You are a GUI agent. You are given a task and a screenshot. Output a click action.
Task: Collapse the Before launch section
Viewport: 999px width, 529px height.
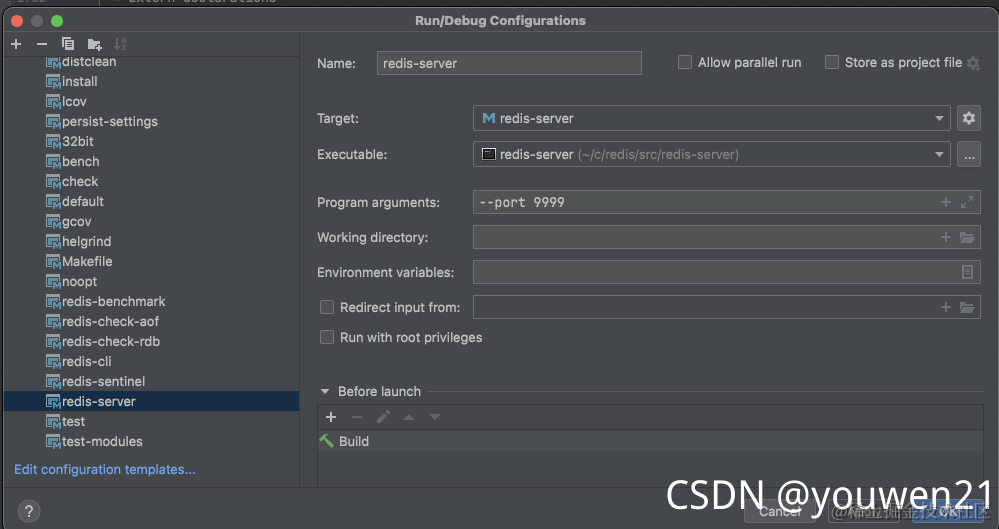point(325,391)
